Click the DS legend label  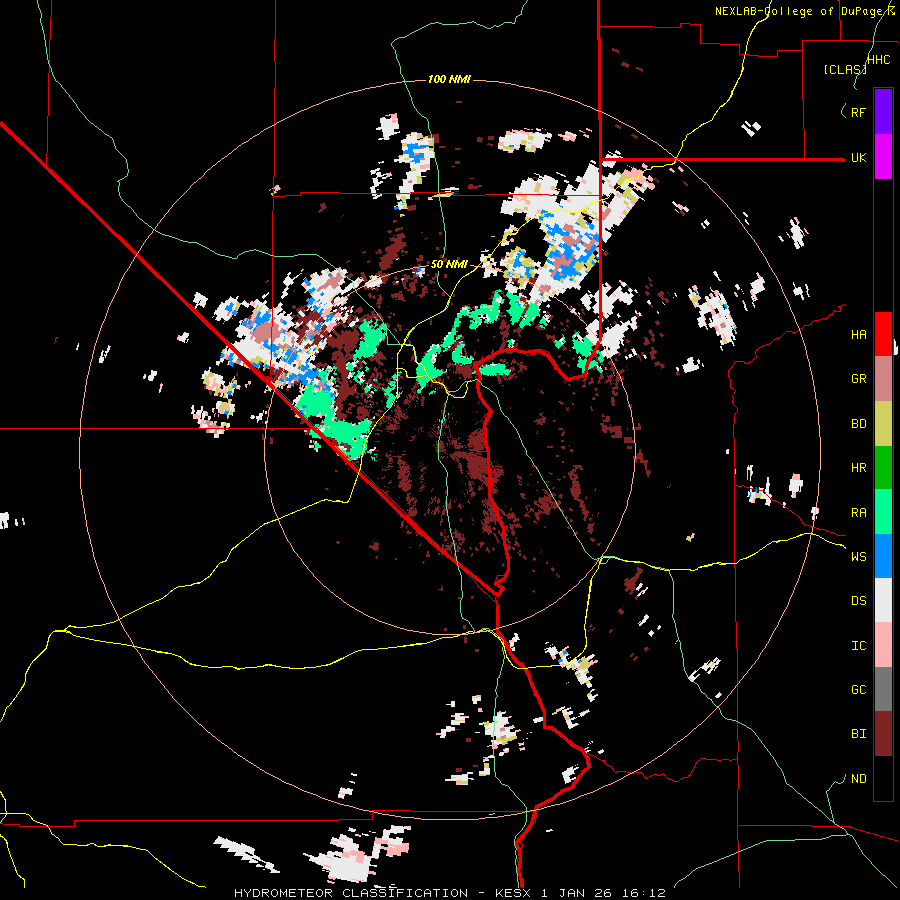[858, 601]
